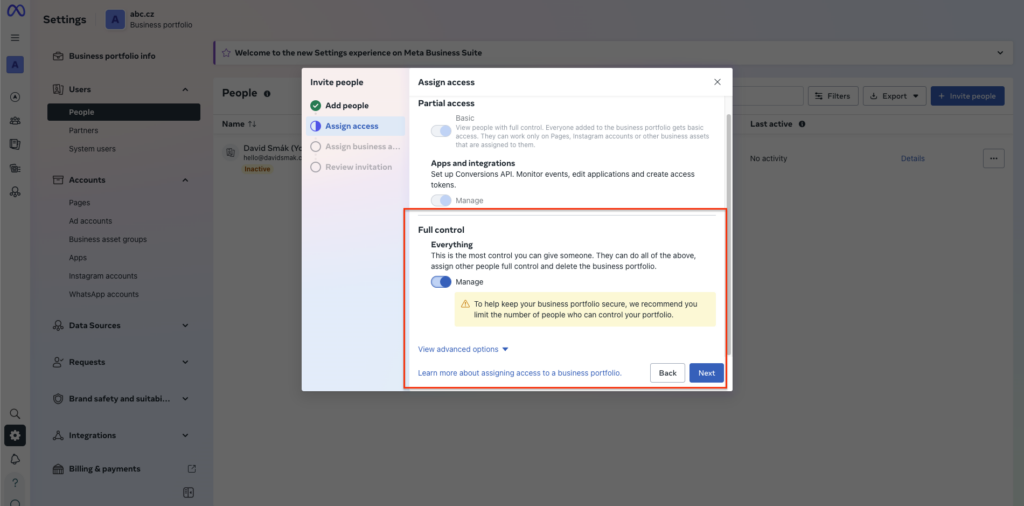Open the compass icon in left rail
The width and height of the screenshot is (1024, 506).
[15, 97]
